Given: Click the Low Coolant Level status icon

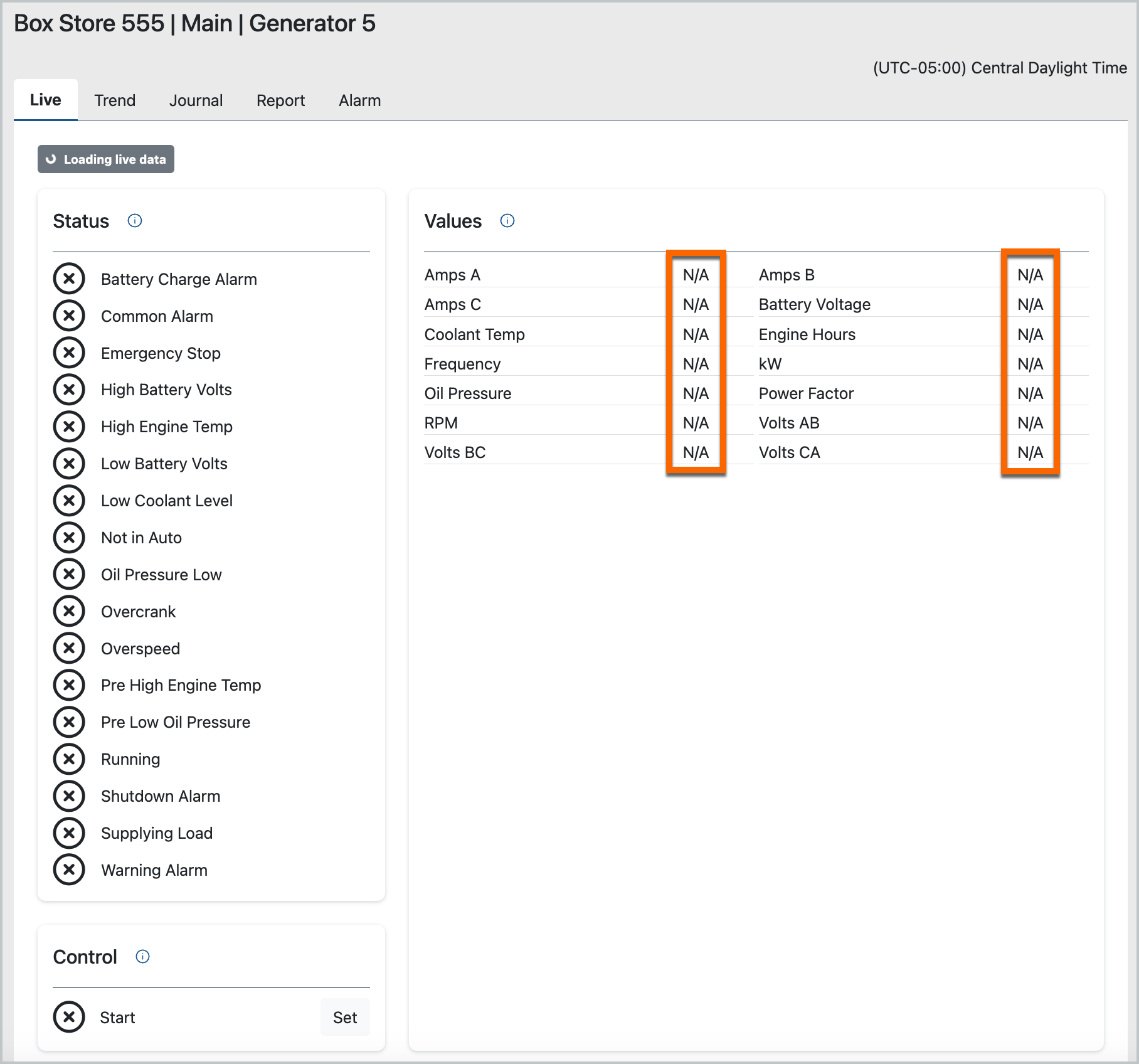Looking at the screenshot, I should 69,501.
